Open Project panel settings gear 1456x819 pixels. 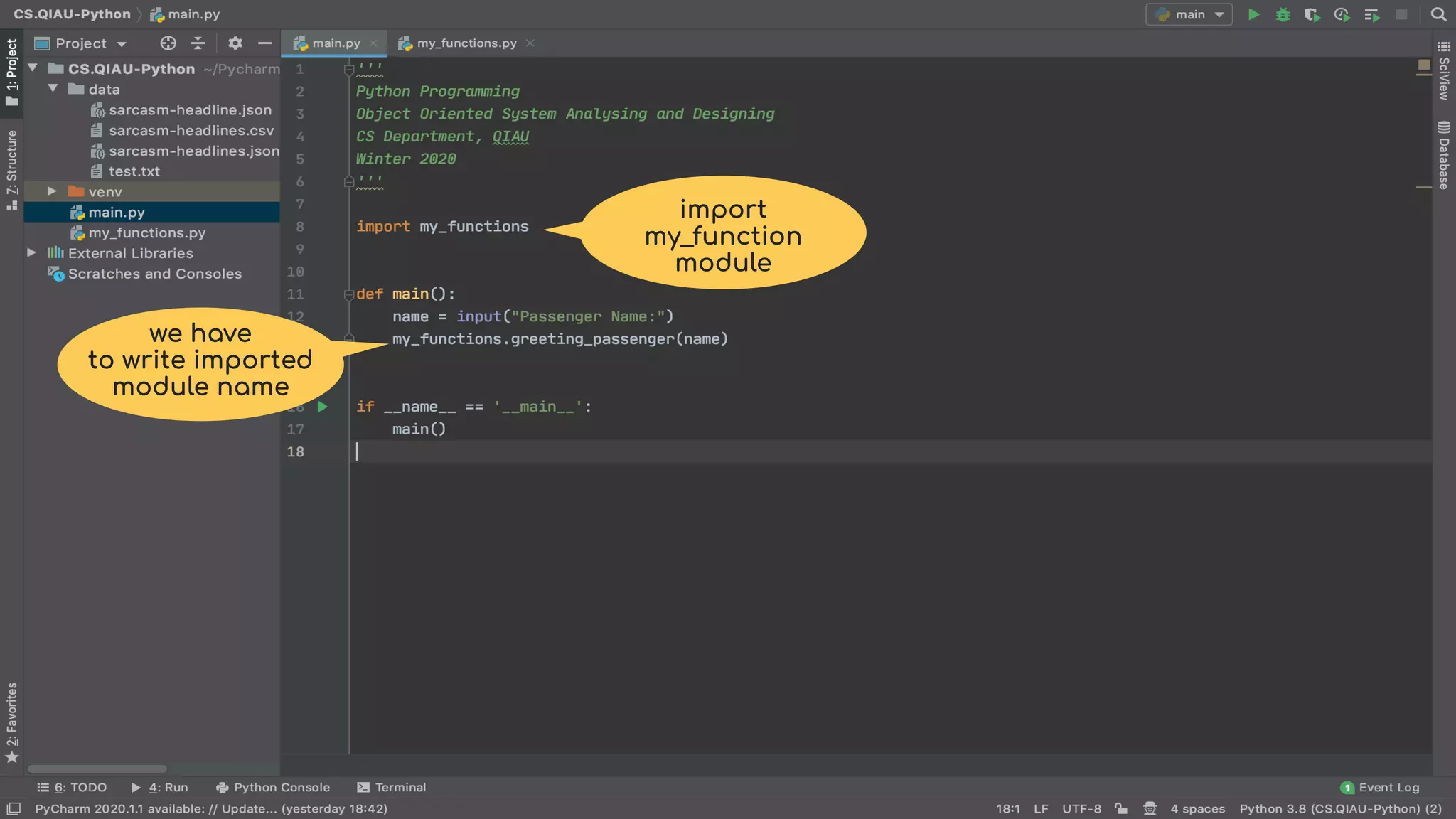(235, 43)
